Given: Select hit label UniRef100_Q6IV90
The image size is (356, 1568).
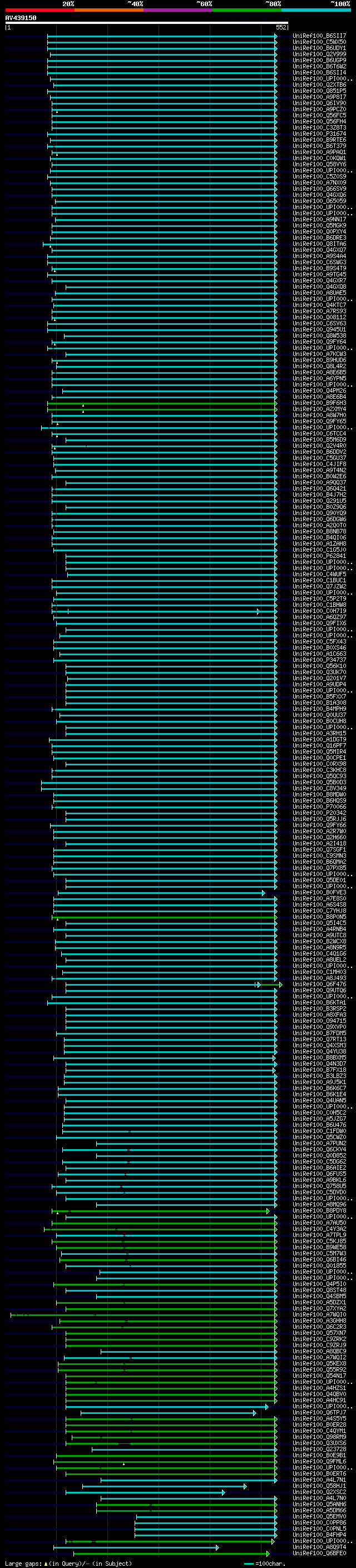Looking at the screenshot, I should (319, 103).
